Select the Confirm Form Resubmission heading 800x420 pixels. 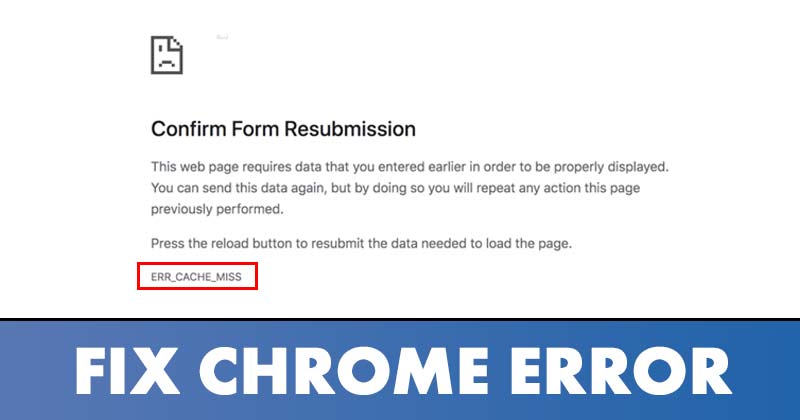(283, 129)
